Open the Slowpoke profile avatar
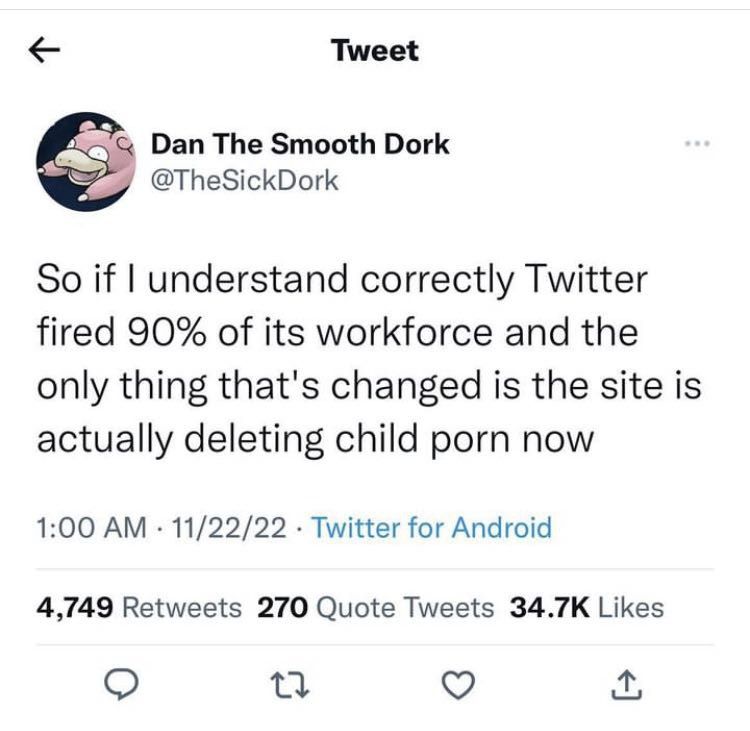 click(86, 160)
